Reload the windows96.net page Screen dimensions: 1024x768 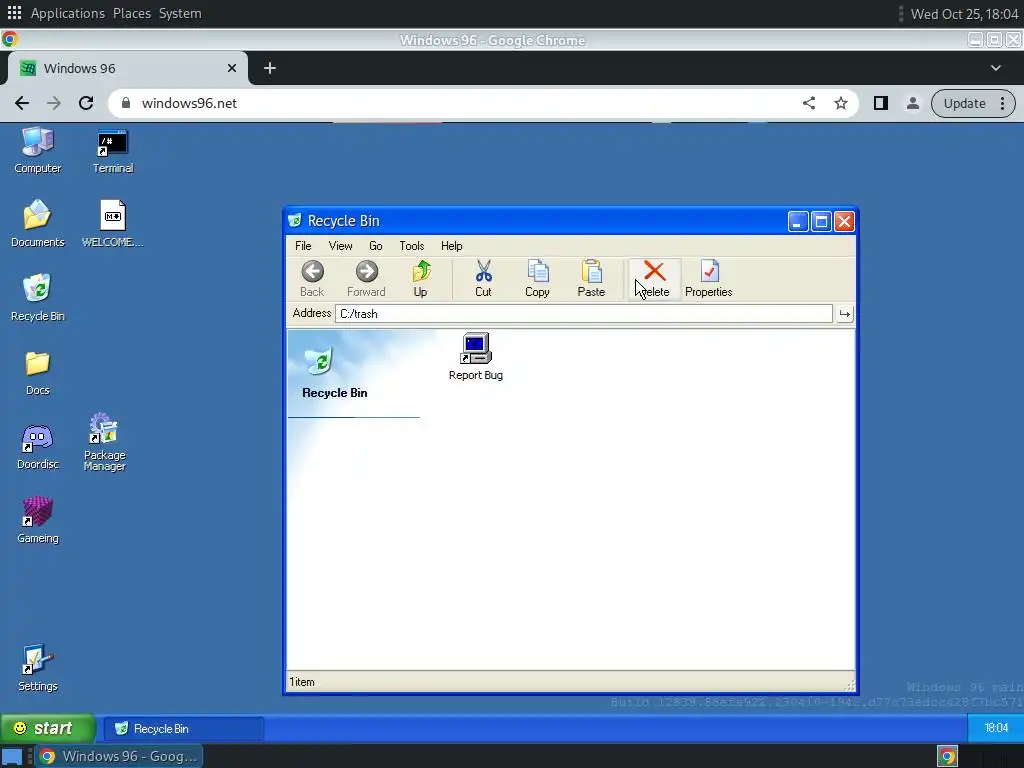click(x=86, y=103)
